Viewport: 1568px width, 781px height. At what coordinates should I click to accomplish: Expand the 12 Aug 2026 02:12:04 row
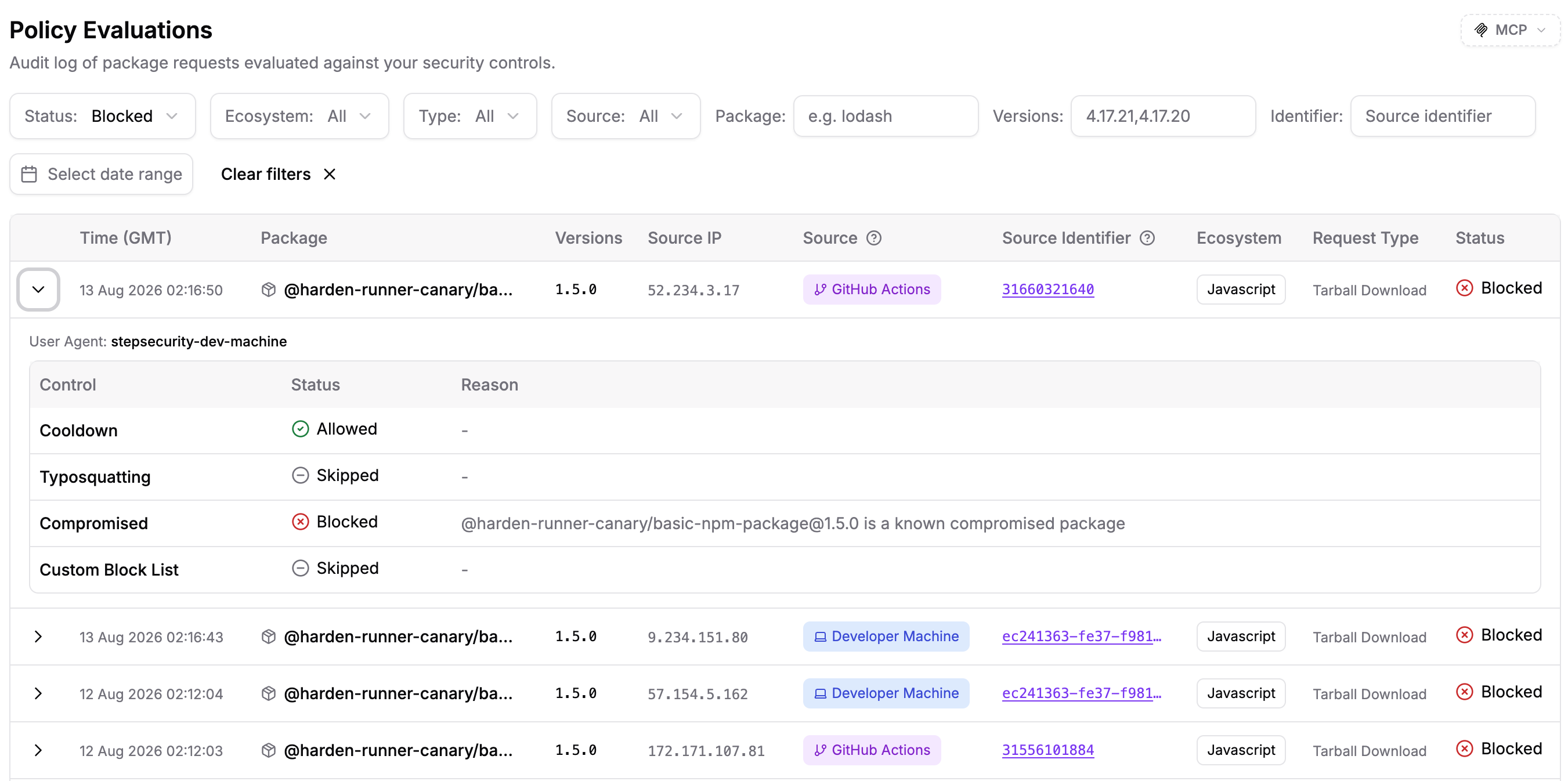click(38, 693)
